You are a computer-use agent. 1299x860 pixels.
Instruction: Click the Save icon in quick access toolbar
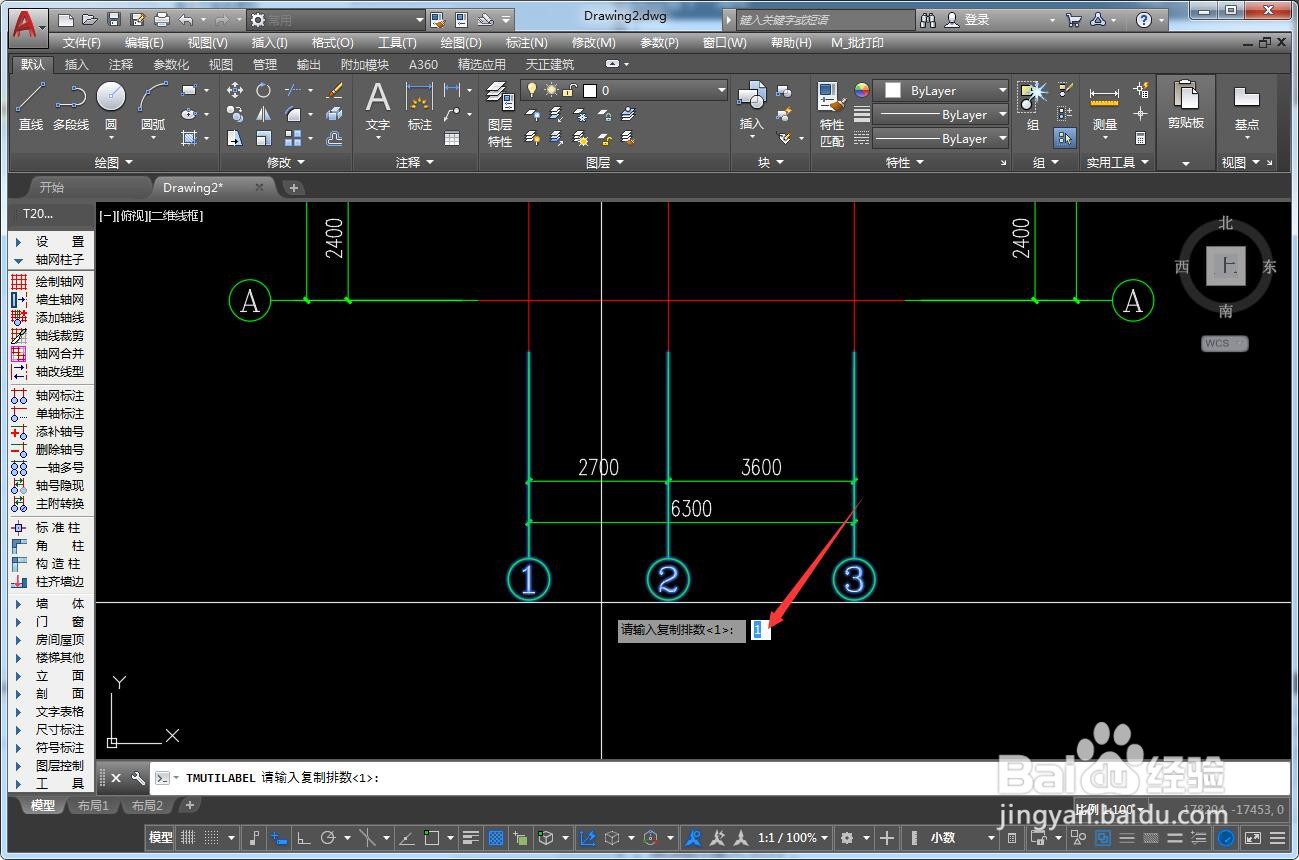(x=113, y=19)
